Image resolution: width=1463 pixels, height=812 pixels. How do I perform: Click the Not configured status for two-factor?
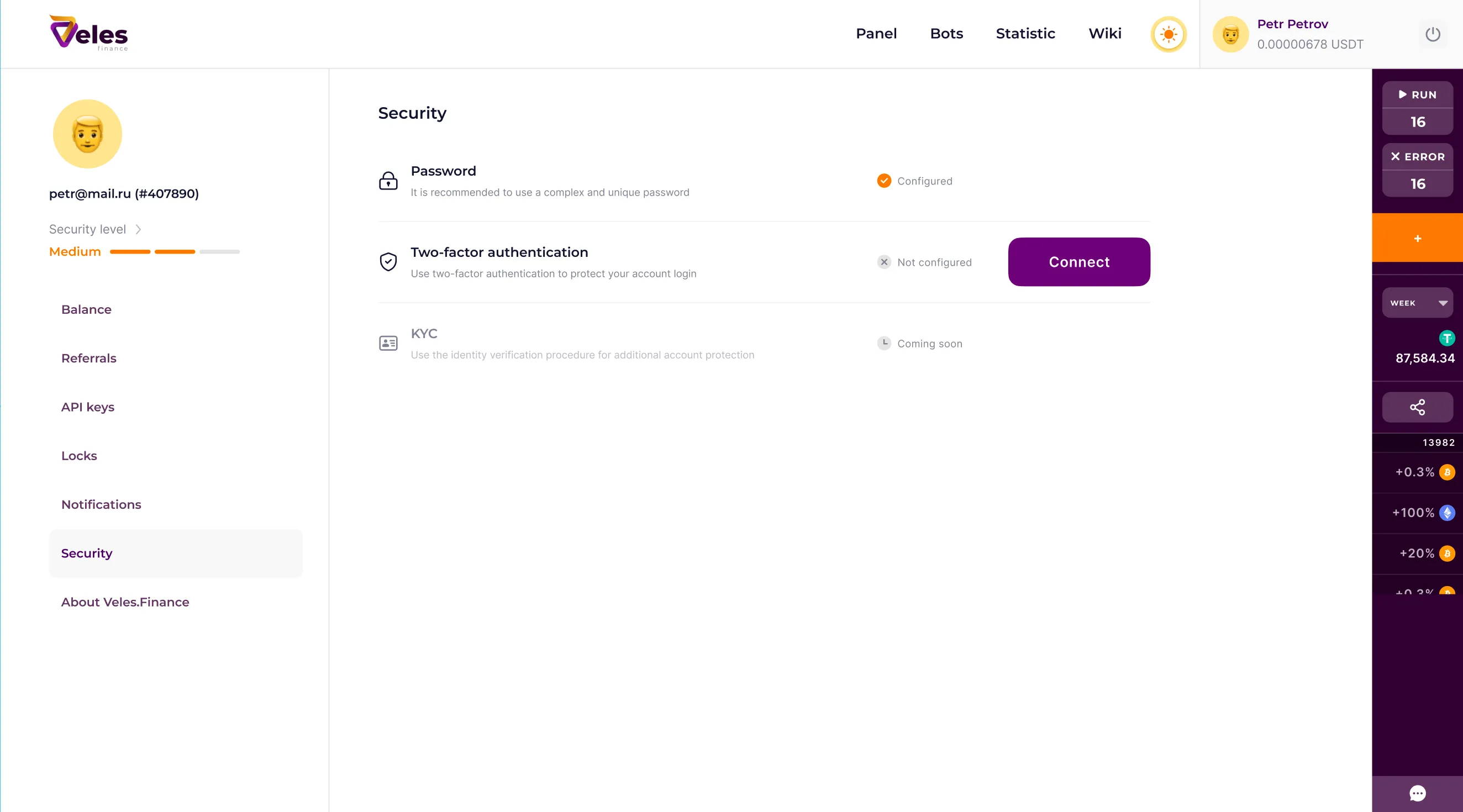(x=883, y=262)
